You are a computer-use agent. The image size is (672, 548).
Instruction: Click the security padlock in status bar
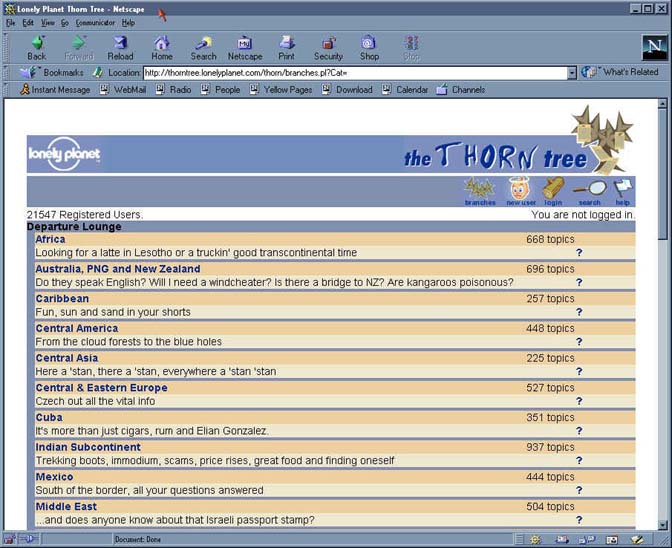tap(10, 539)
